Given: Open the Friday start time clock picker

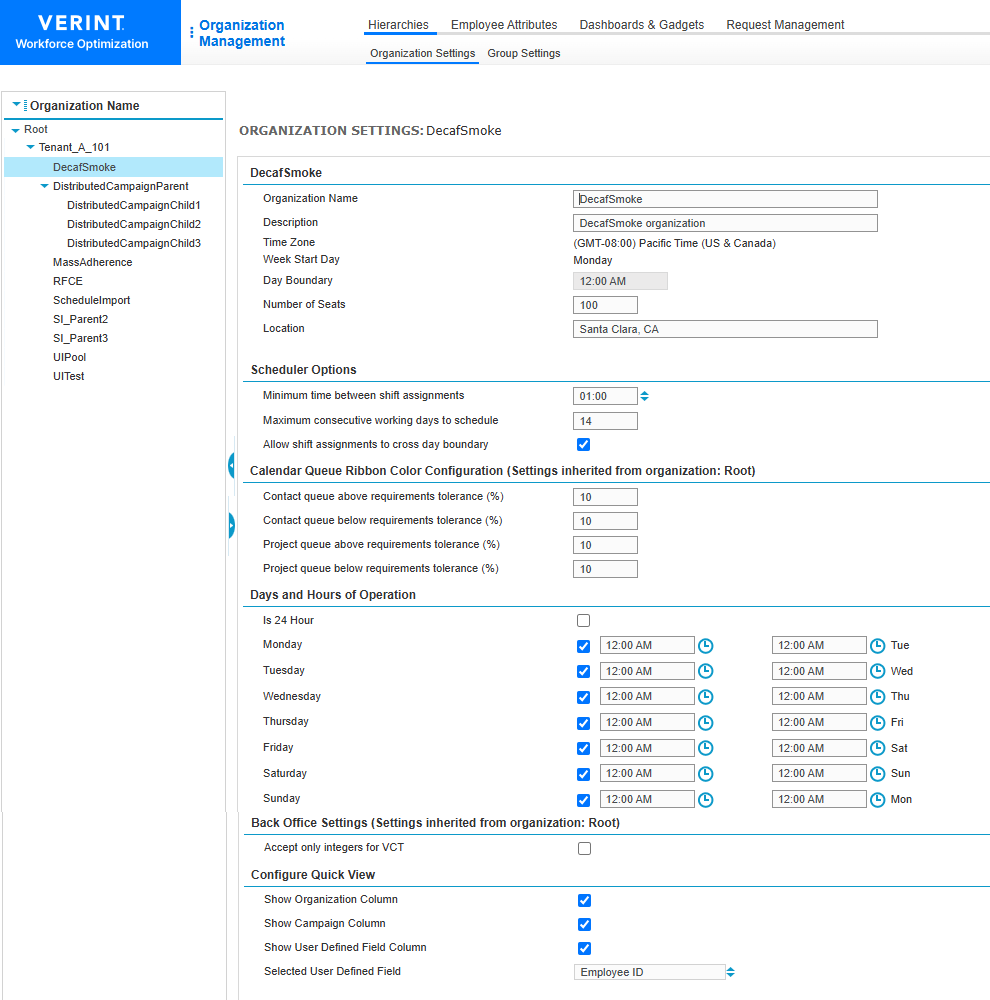Looking at the screenshot, I should (x=705, y=748).
